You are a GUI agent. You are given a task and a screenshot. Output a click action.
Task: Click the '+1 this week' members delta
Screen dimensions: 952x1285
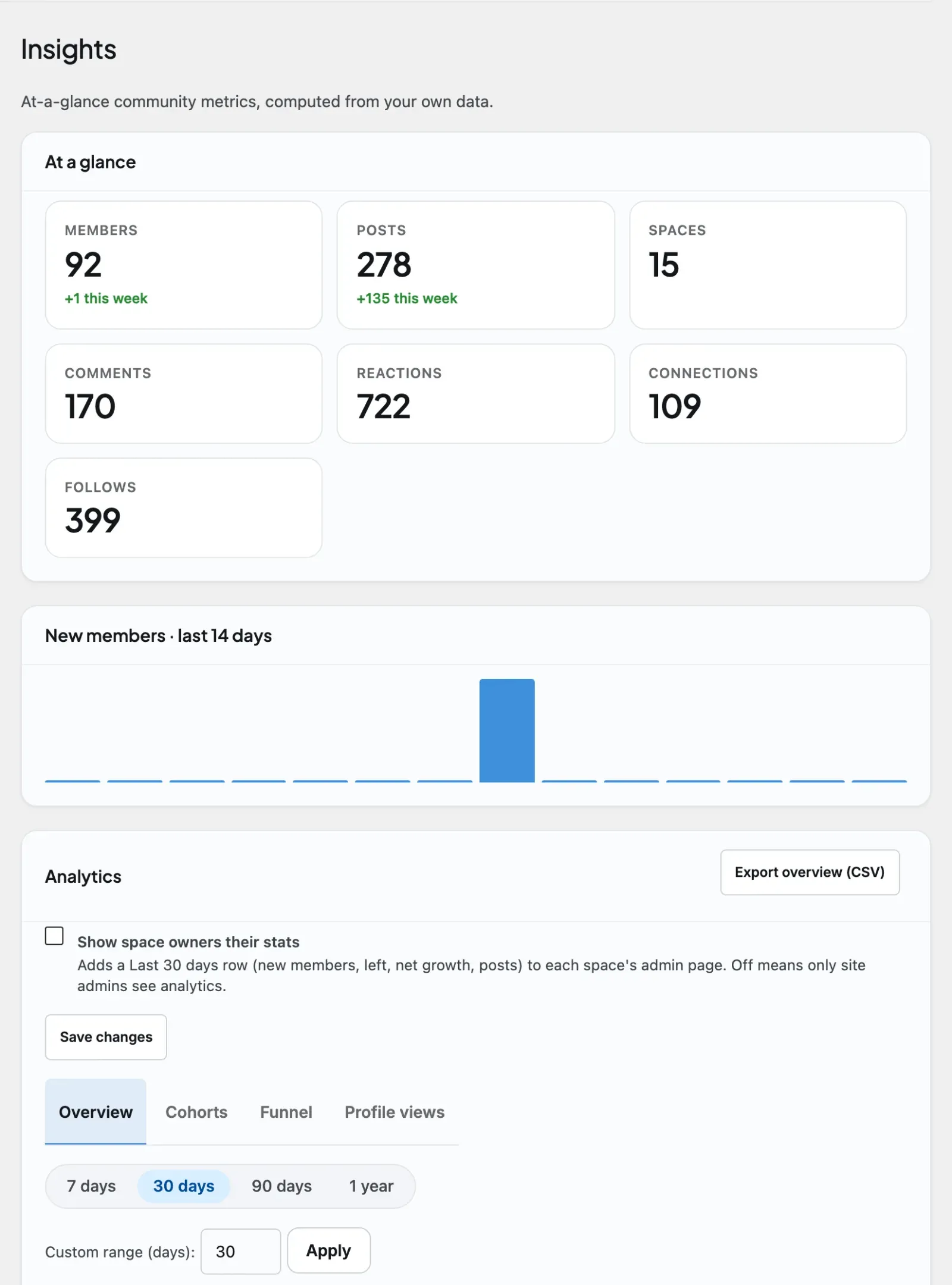106,299
